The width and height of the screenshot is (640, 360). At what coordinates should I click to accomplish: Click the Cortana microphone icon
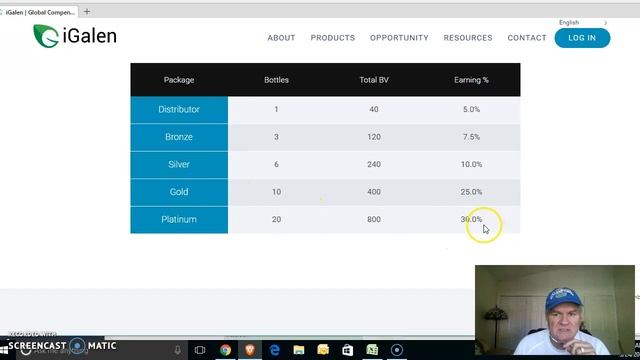178,350
